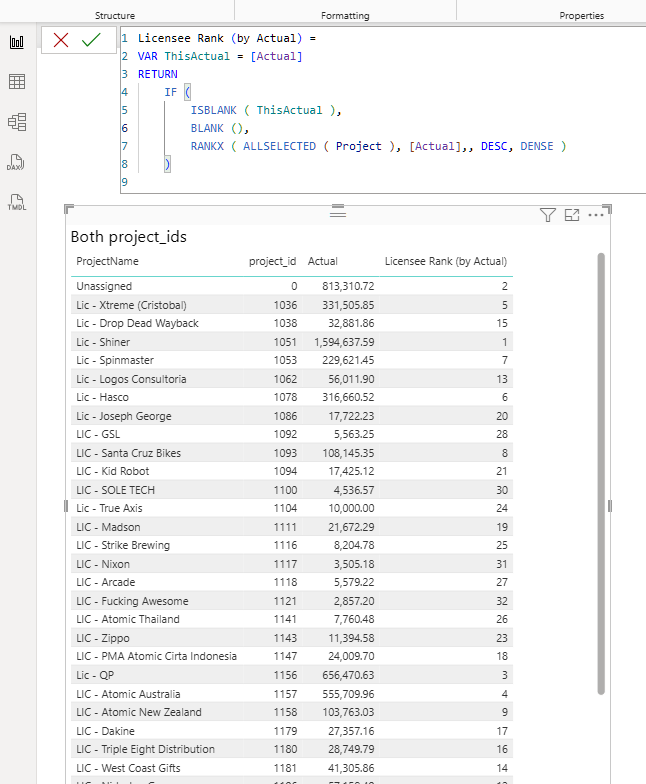Open the Model view icon

(x=16, y=122)
